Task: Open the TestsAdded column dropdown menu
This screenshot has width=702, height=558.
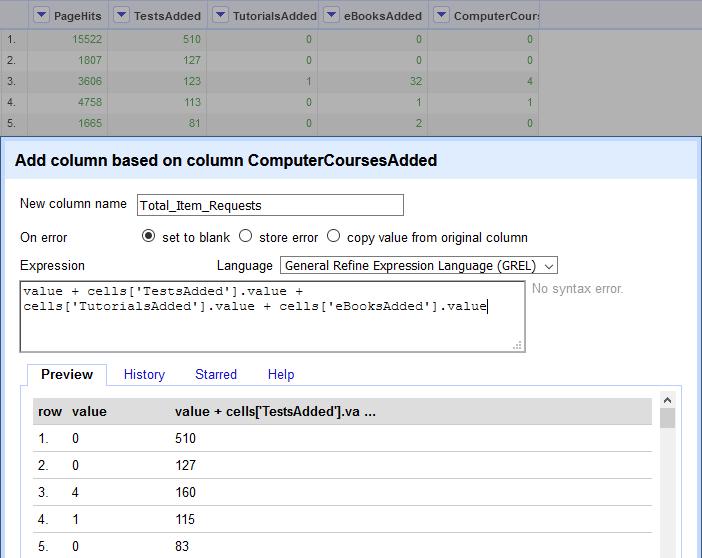Action: coord(121,15)
